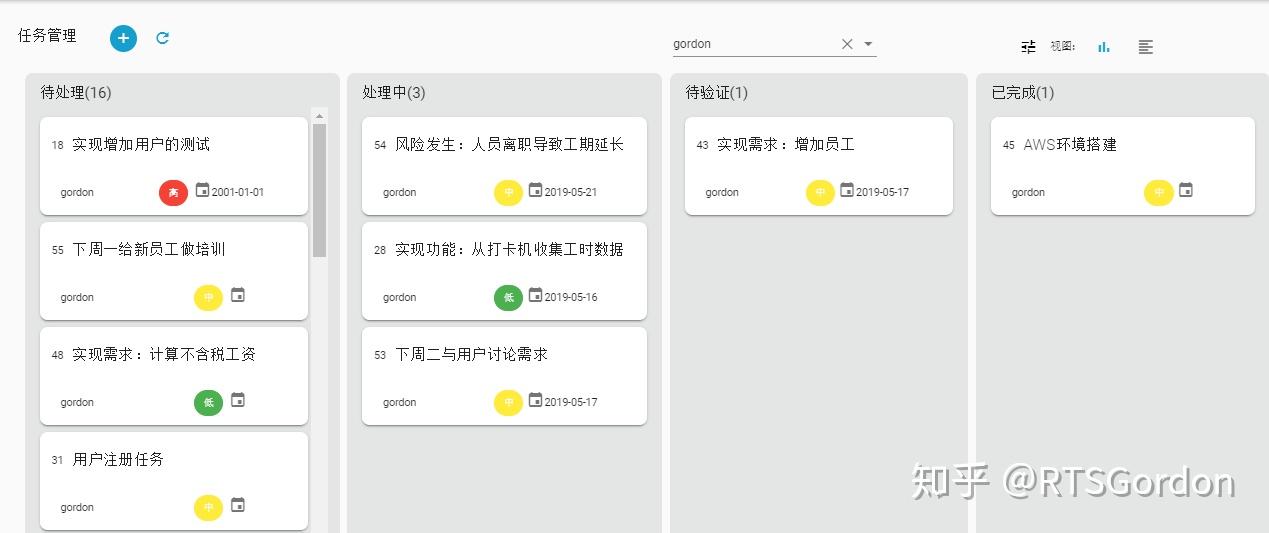Switch to list text view
The width and height of the screenshot is (1269, 533).
(1146, 47)
